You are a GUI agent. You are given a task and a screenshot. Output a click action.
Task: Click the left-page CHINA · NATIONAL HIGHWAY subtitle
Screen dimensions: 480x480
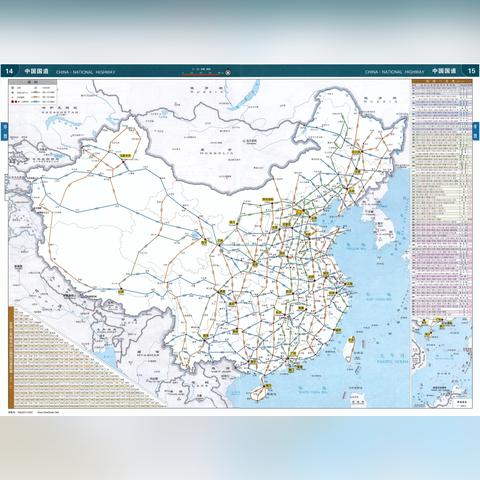click(85, 72)
